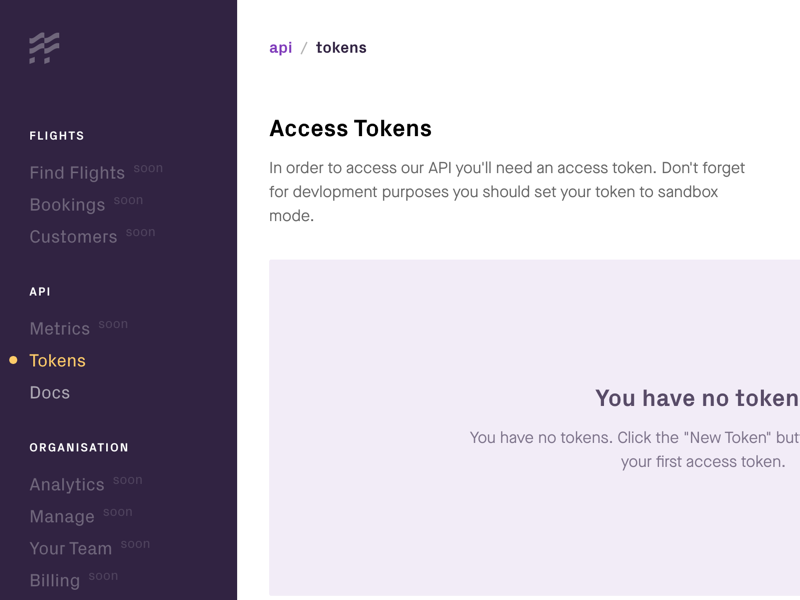This screenshot has width=800, height=600.
Task: Open the Metrics page
Action: pos(60,329)
